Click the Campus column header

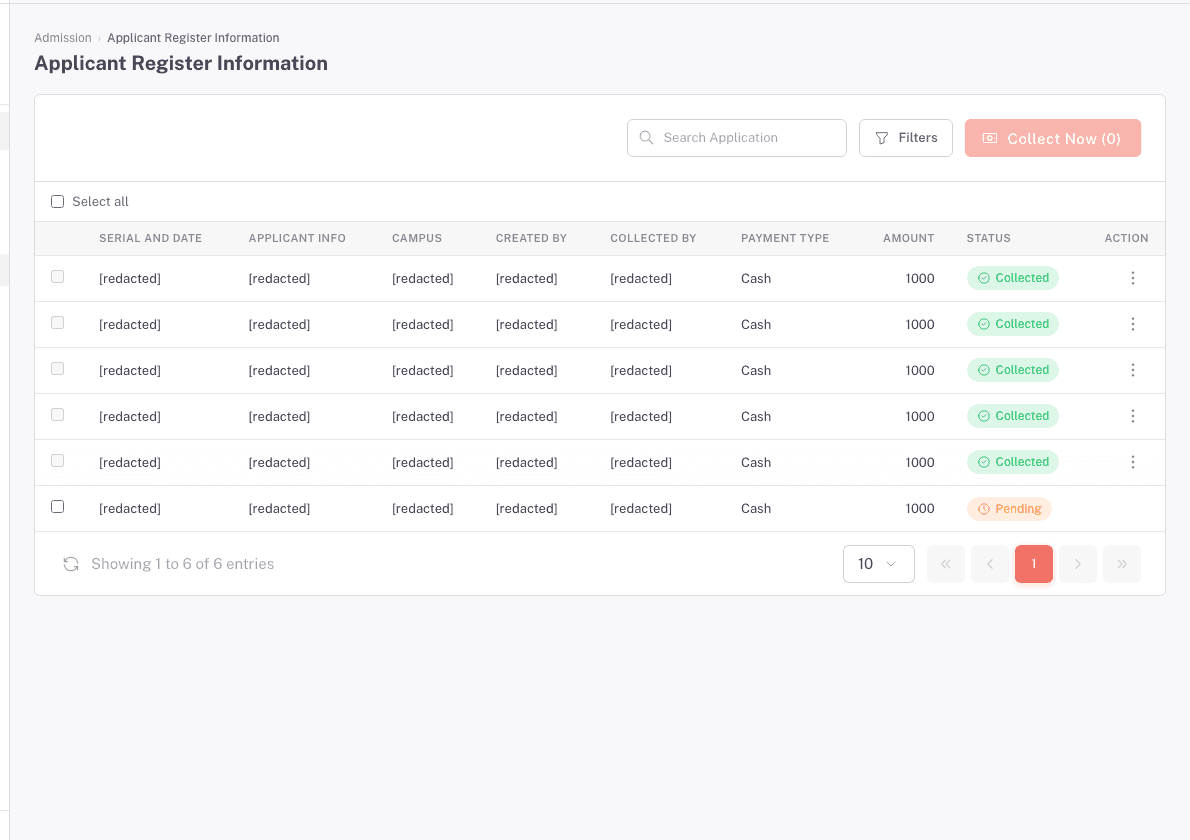[x=417, y=238]
